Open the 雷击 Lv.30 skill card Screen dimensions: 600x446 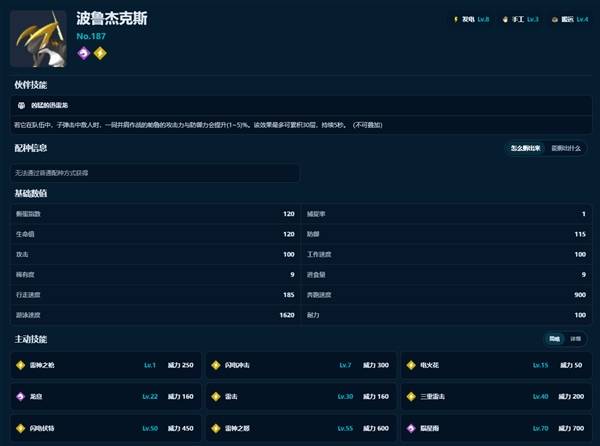point(301,397)
